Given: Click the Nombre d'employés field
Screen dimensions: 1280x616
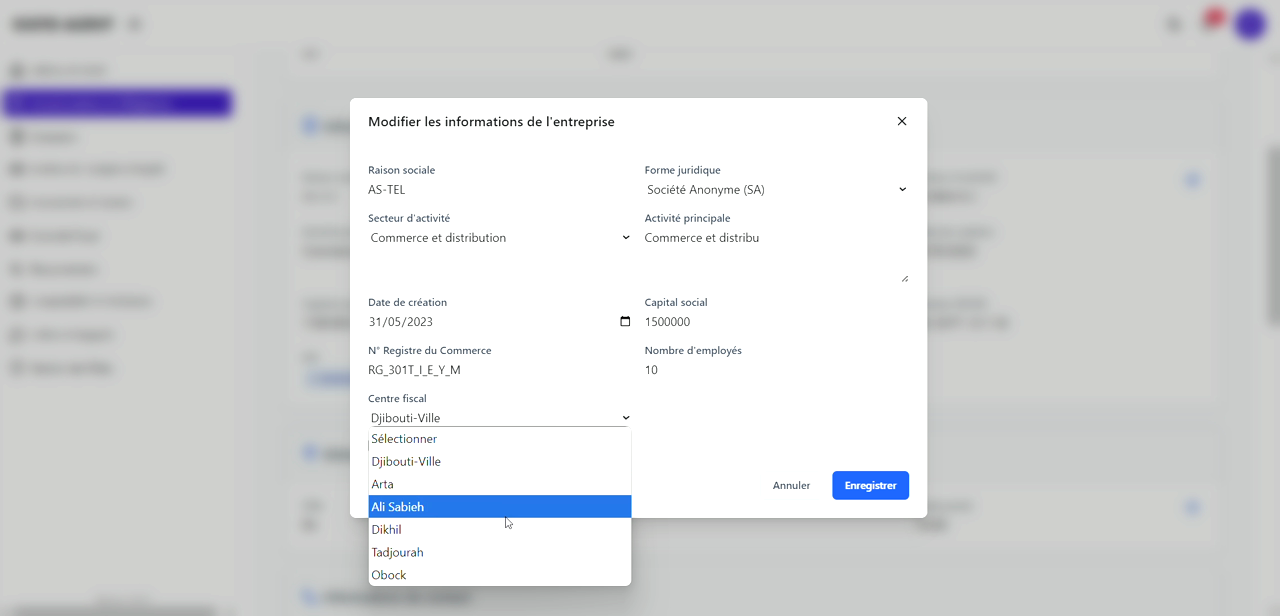Looking at the screenshot, I should pos(776,370).
